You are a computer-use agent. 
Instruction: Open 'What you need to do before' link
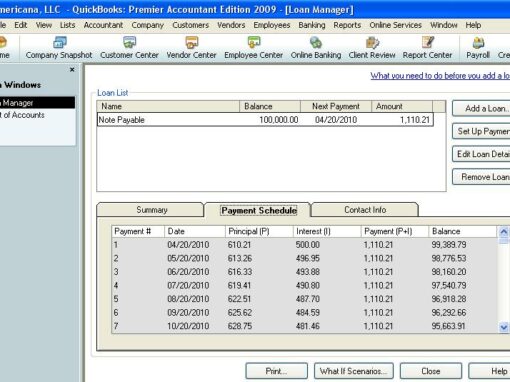440,76
